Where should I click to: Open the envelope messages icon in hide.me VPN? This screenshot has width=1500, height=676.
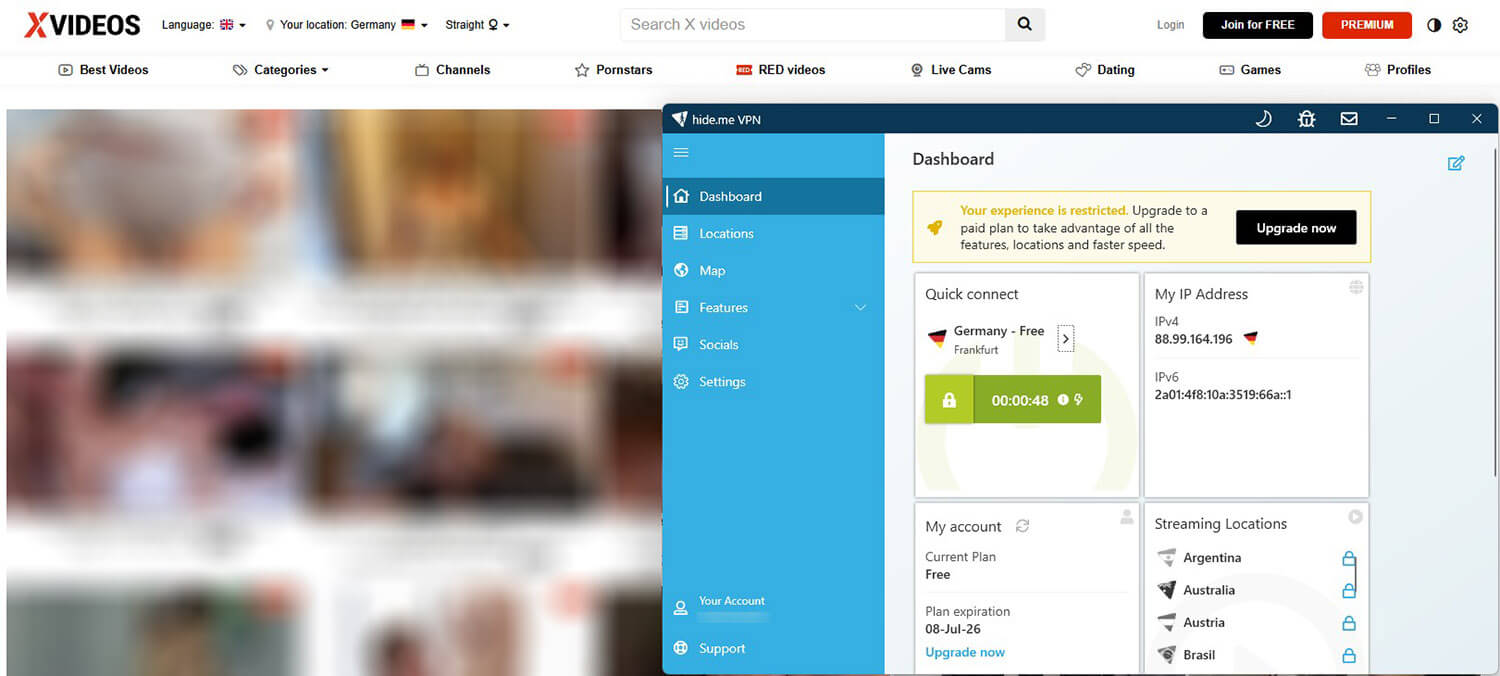1349,119
